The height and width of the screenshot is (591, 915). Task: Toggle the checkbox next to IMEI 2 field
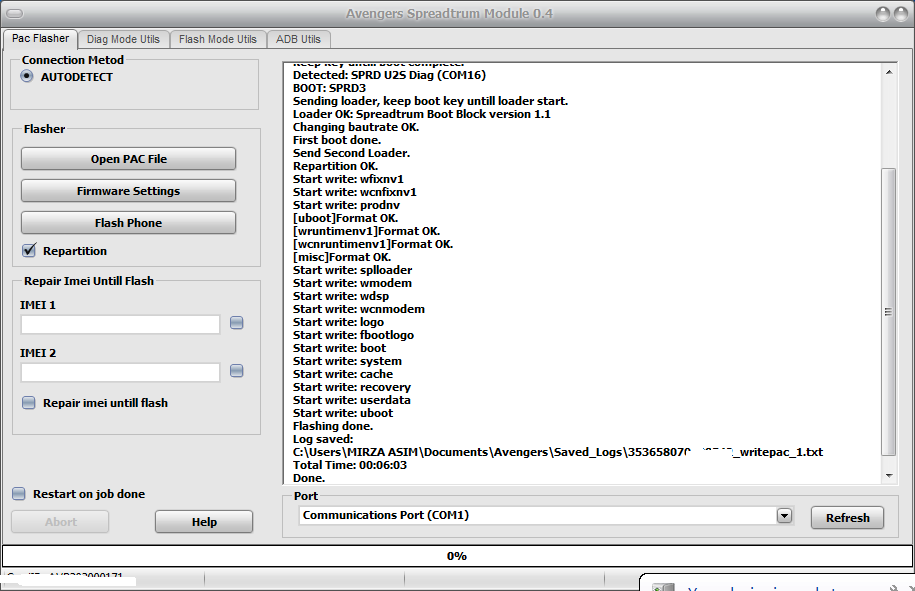[x=236, y=370]
